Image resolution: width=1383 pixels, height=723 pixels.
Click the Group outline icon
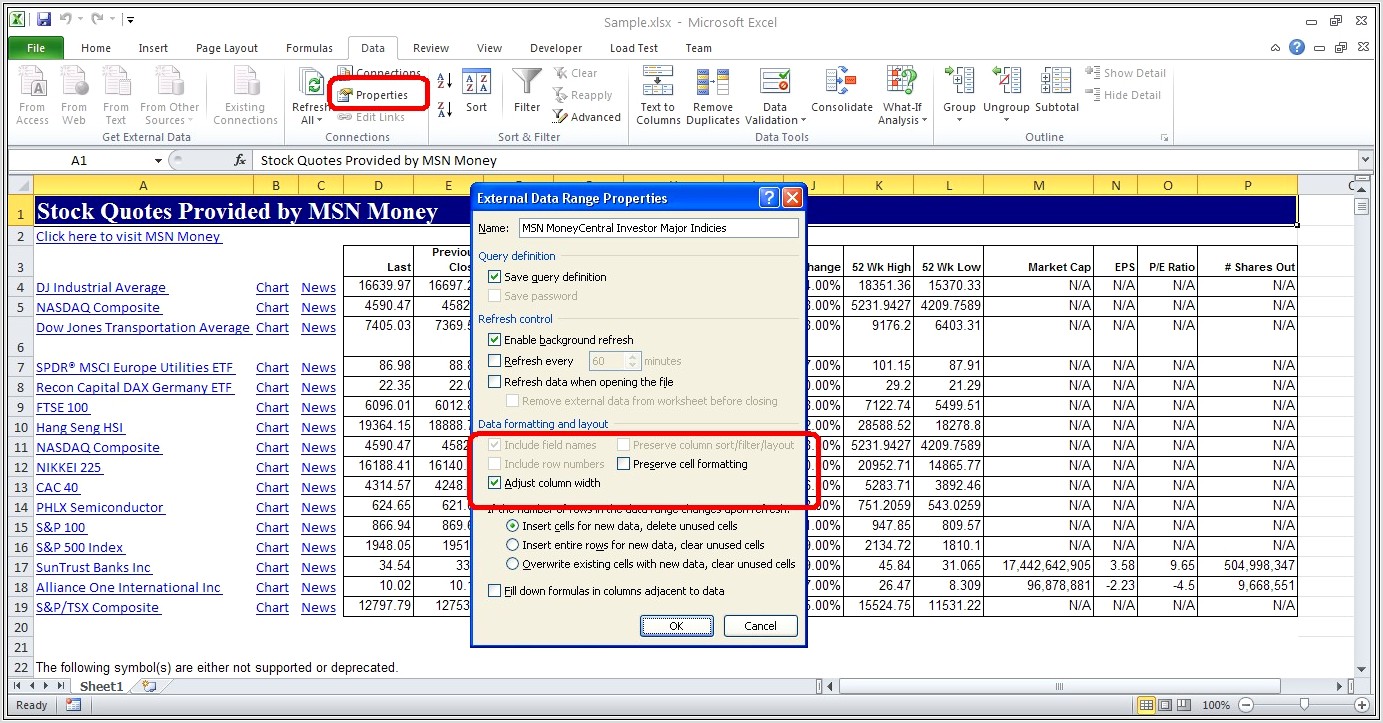(x=959, y=82)
